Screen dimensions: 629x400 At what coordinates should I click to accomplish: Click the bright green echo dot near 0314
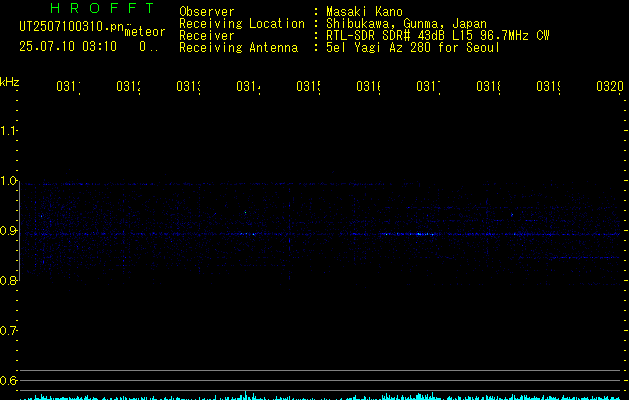(x=245, y=213)
